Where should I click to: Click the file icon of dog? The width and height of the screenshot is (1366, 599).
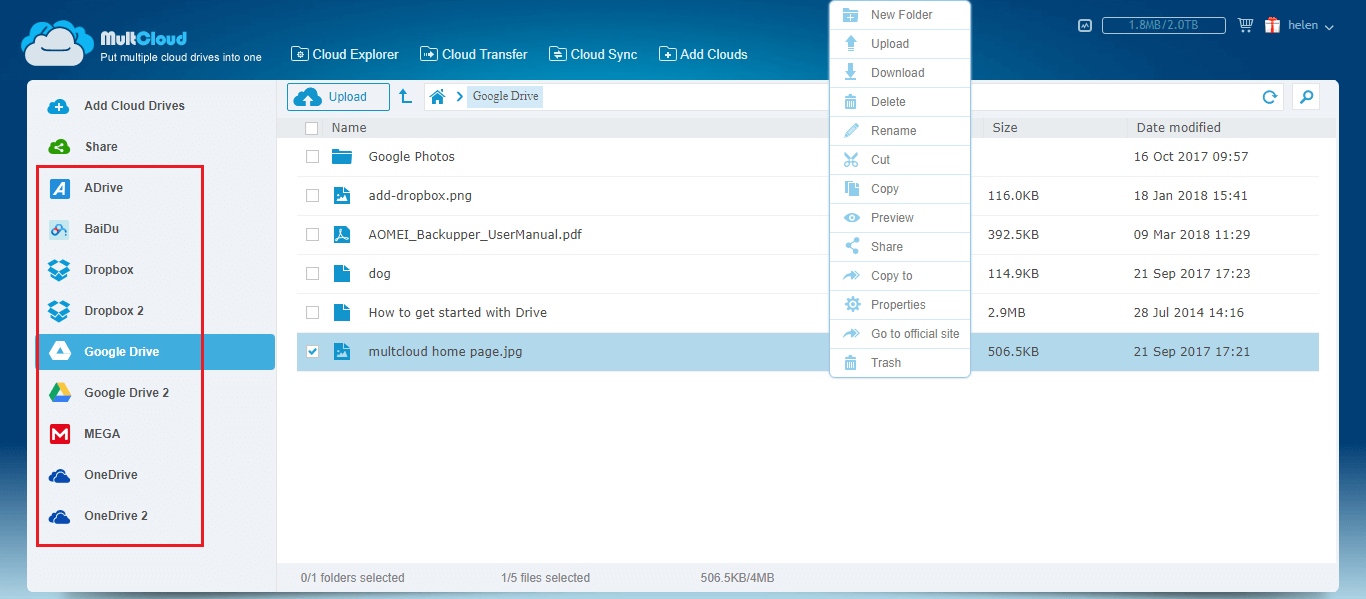pos(342,274)
